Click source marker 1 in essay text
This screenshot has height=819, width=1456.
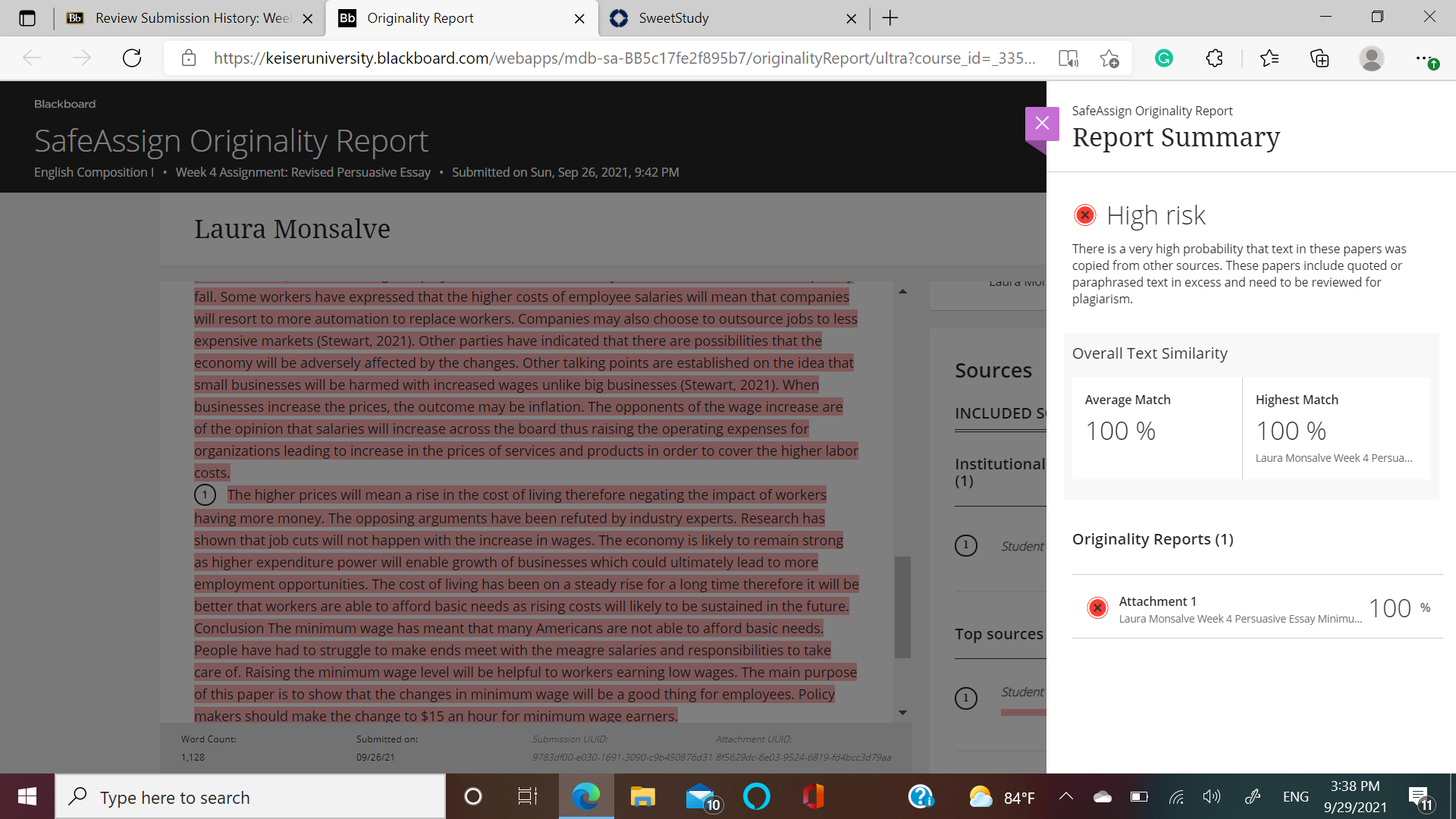[205, 495]
